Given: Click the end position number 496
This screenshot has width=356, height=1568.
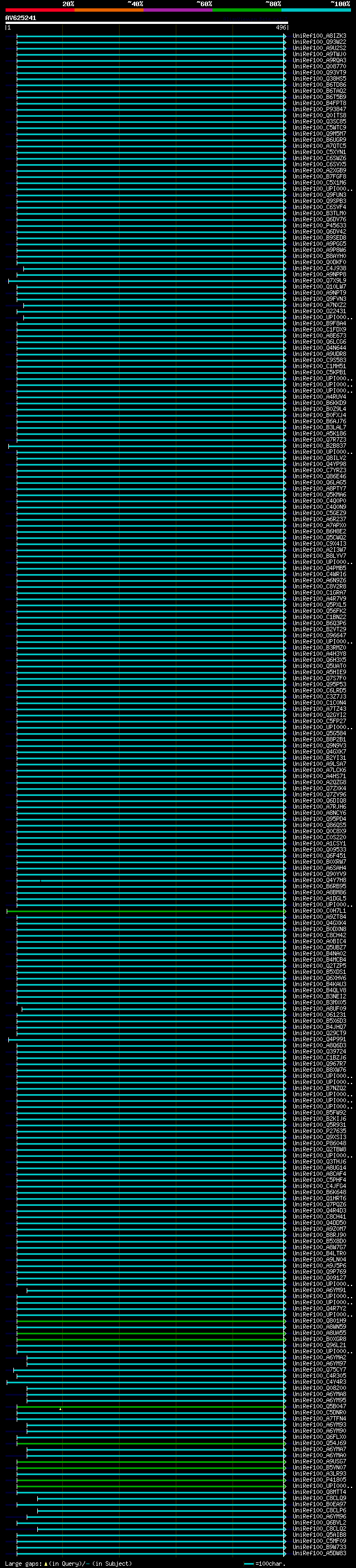Looking at the screenshot, I should [280, 27].
